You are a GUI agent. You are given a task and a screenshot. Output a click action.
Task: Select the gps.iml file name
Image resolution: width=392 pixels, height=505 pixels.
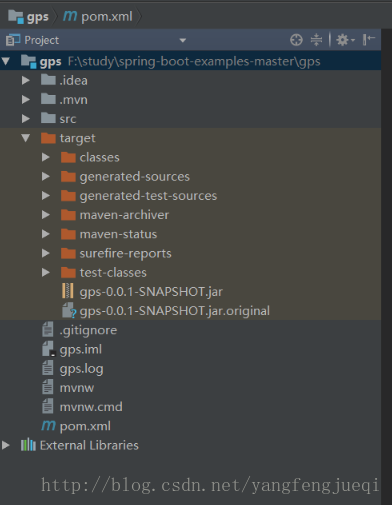tap(81, 350)
